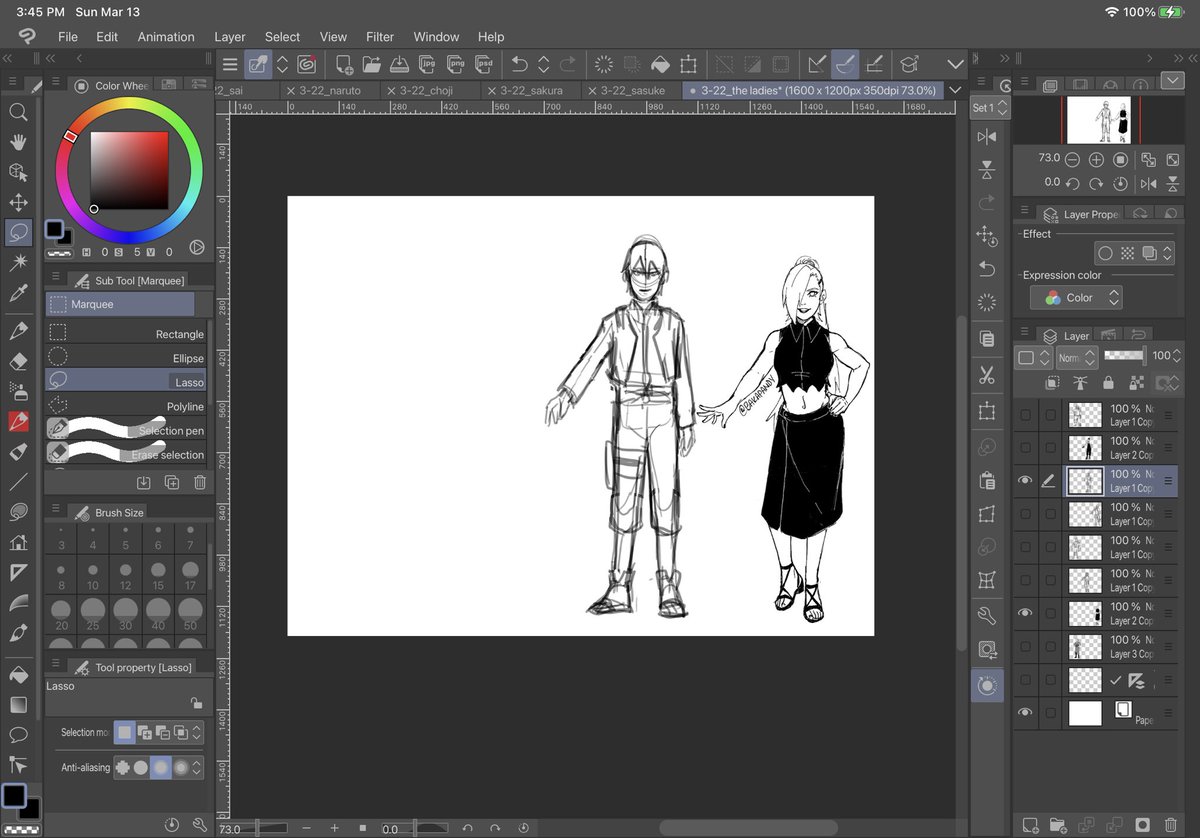This screenshot has width=1200, height=838.
Task: Click the Fill paint bucket in command bar
Action: (660, 64)
